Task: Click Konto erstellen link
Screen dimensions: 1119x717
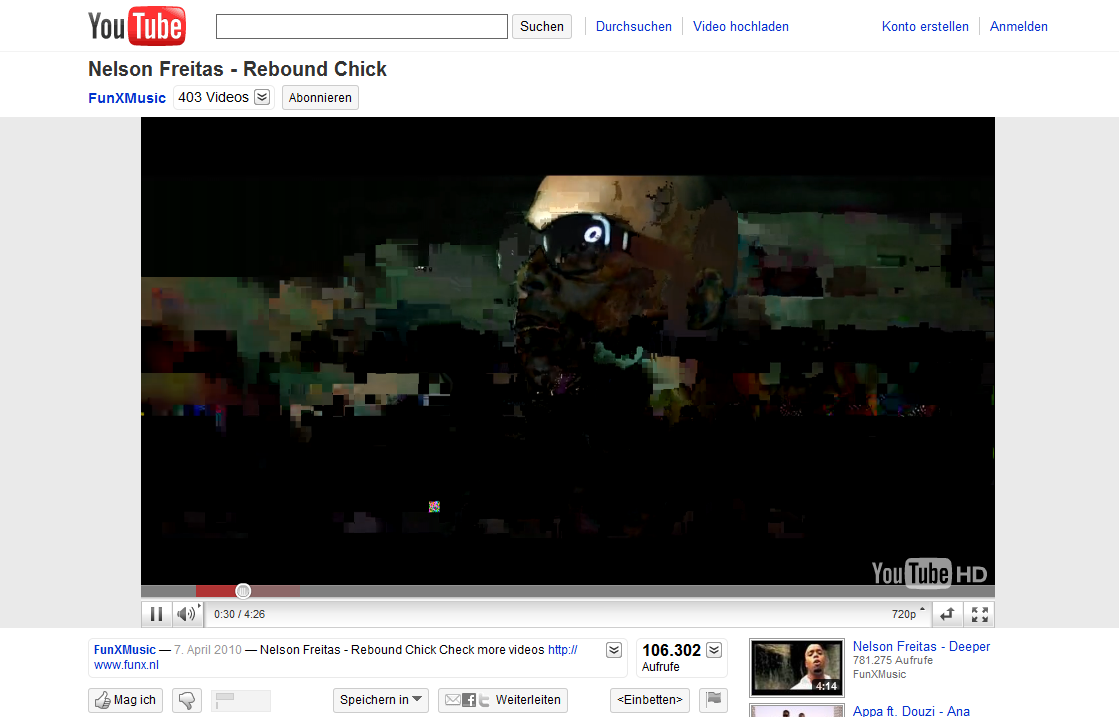Action: [x=926, y=26]
